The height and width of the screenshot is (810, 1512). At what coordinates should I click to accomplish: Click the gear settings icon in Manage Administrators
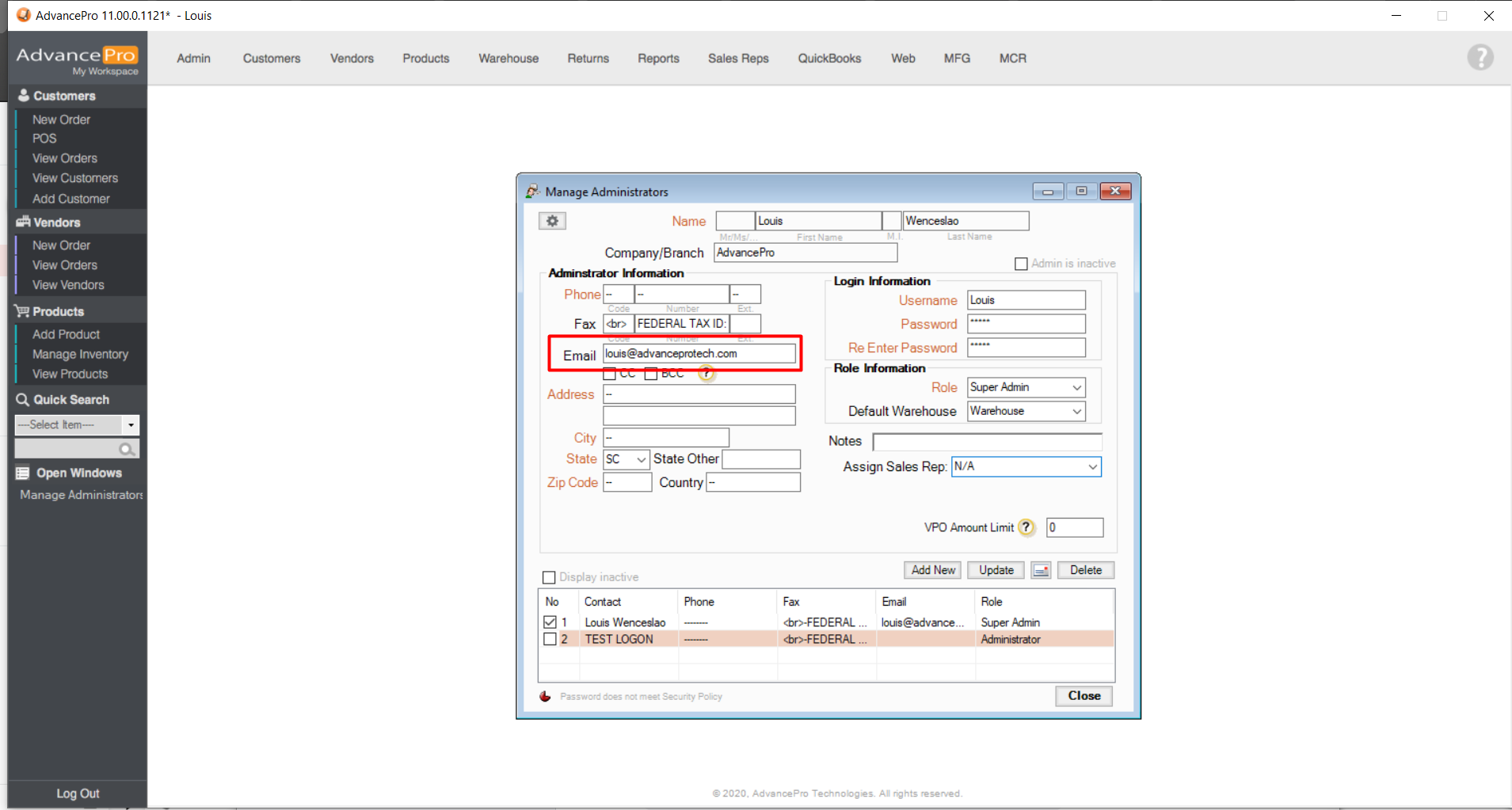point(552,222)
